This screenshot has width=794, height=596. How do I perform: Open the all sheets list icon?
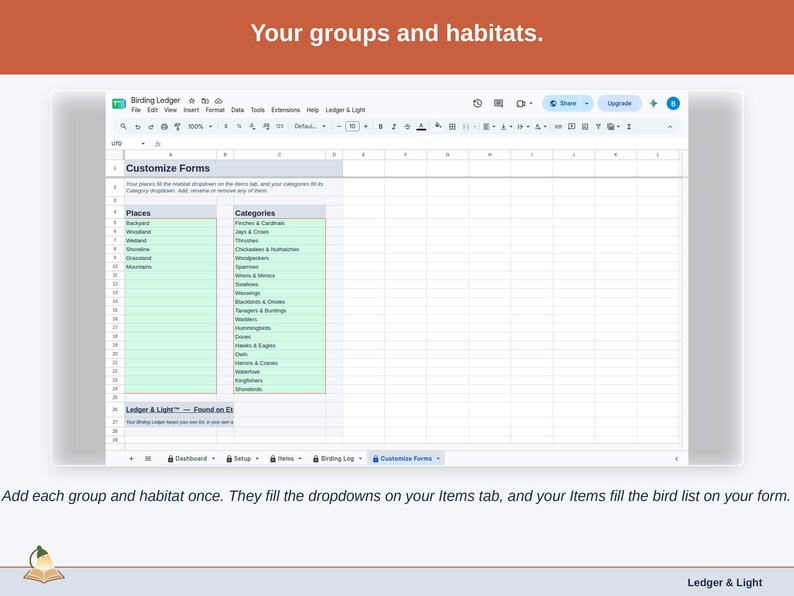(148, 459)
